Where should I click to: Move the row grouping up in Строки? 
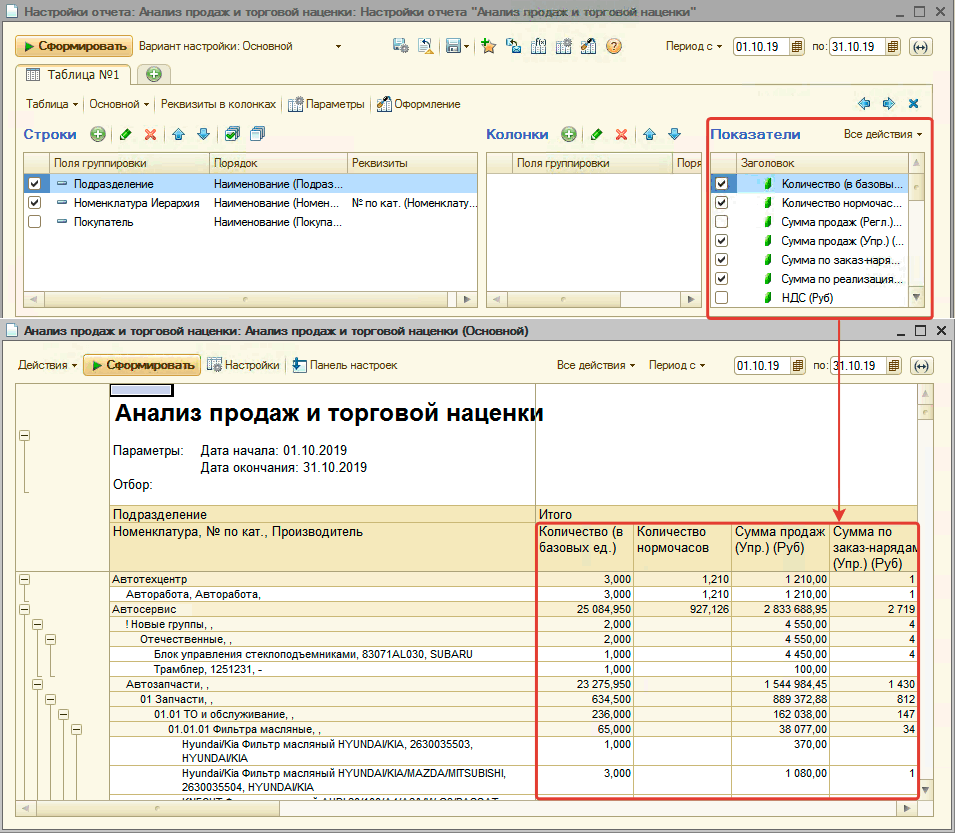[179, 134]
